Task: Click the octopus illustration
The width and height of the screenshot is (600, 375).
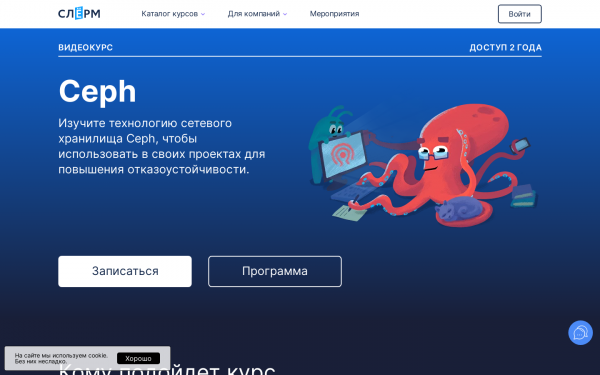Action: pyautogui.click(x=423, y=165)
